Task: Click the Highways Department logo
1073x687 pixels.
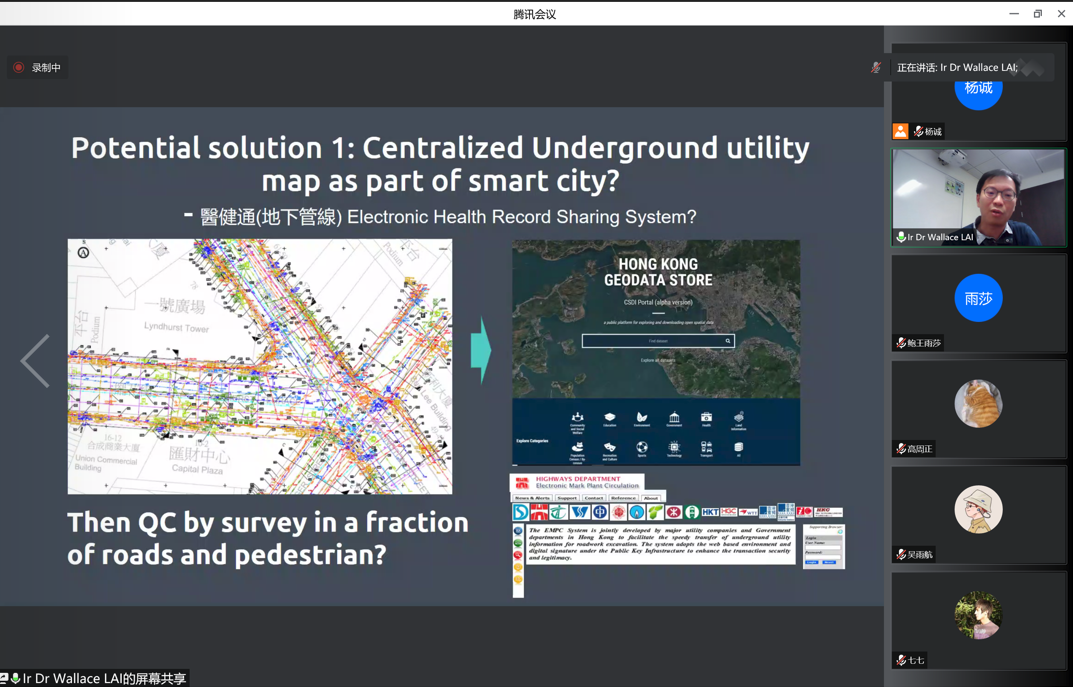Action: (523, 482)
